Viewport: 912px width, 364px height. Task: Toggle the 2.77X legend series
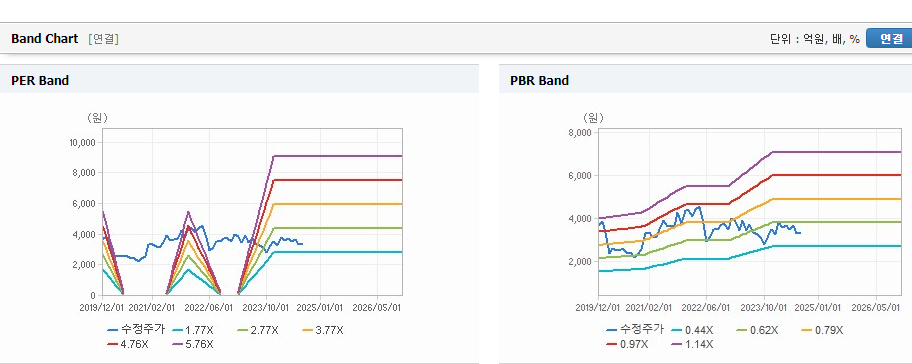(258, 330)
